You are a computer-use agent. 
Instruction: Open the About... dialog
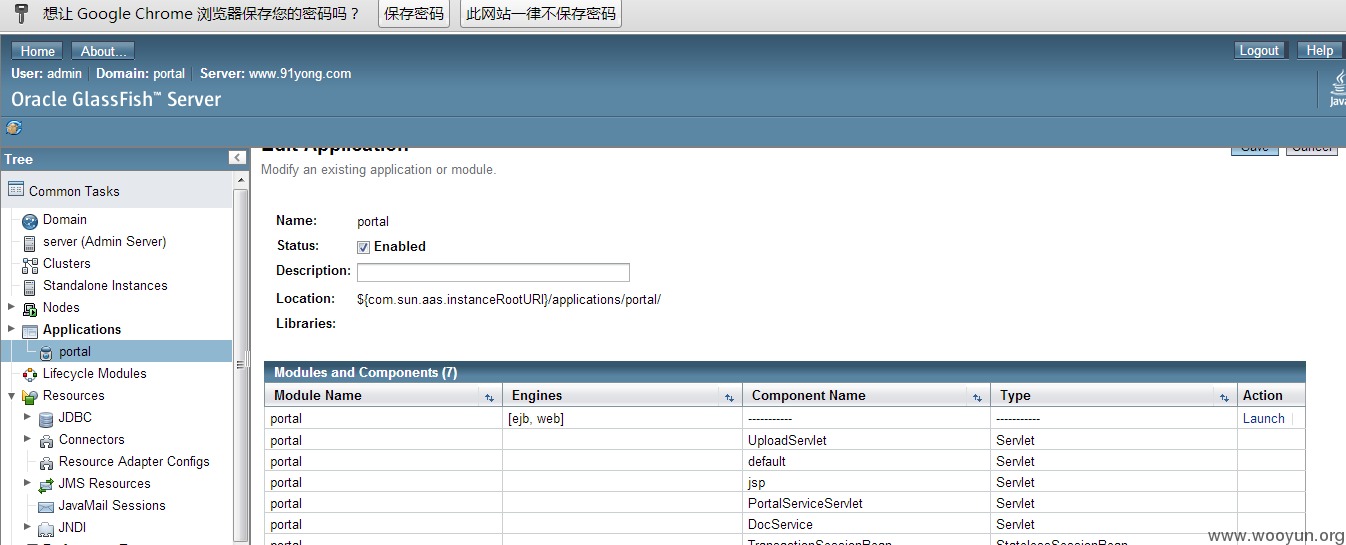(103, 51)
